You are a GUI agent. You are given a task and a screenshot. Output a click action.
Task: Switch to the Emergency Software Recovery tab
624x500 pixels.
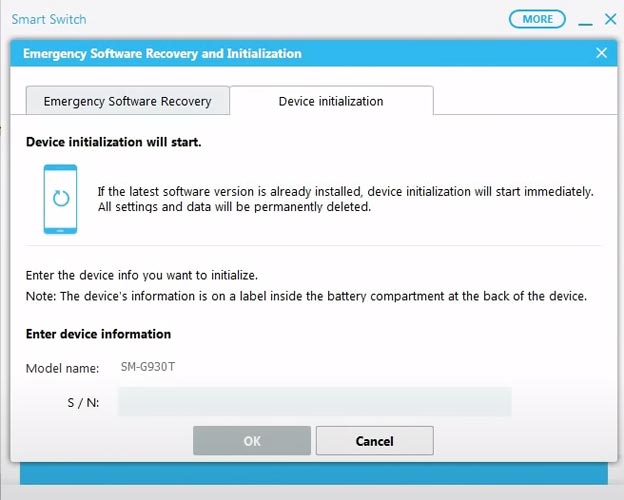click(127, 101)
